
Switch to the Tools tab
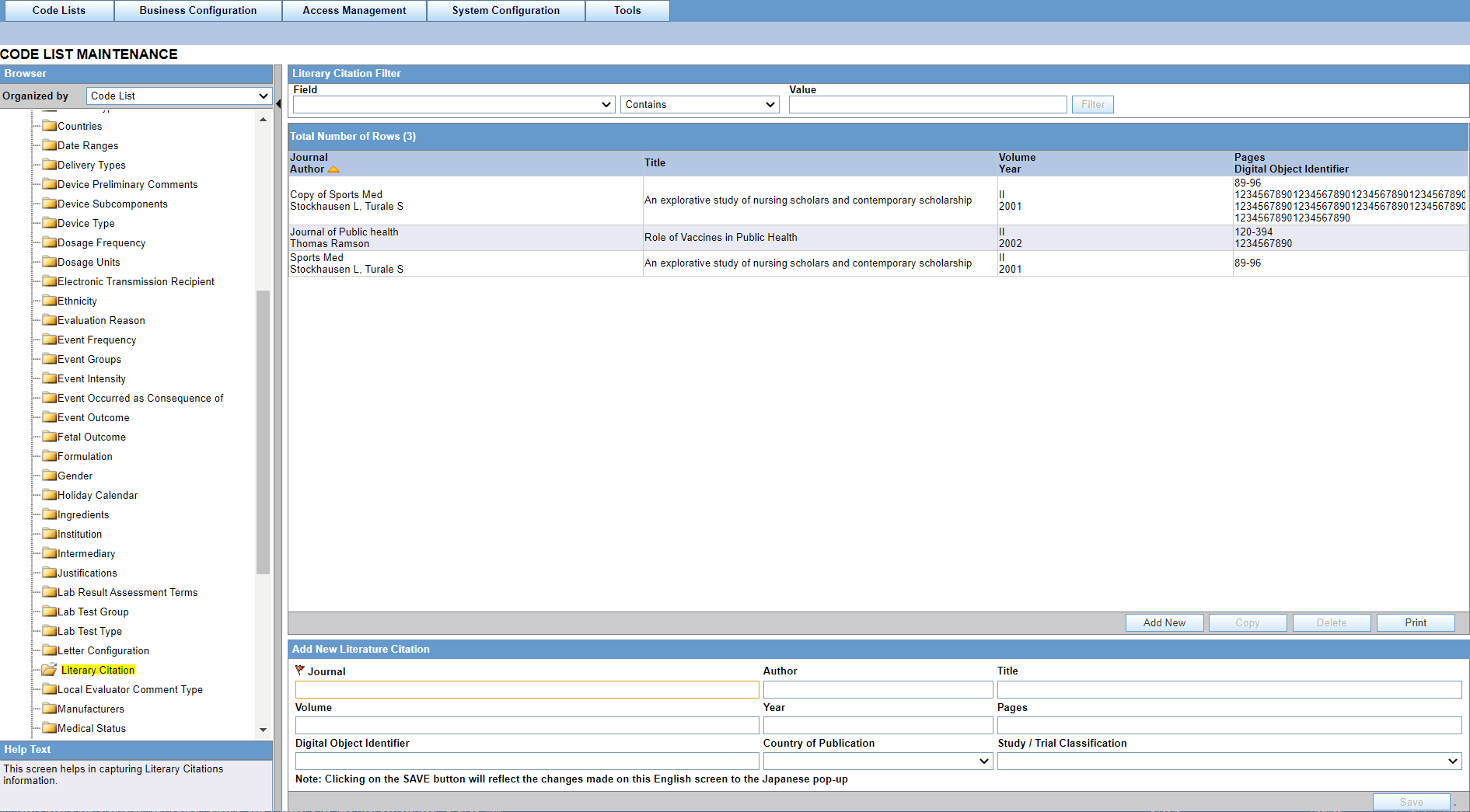tap(627, 10)
